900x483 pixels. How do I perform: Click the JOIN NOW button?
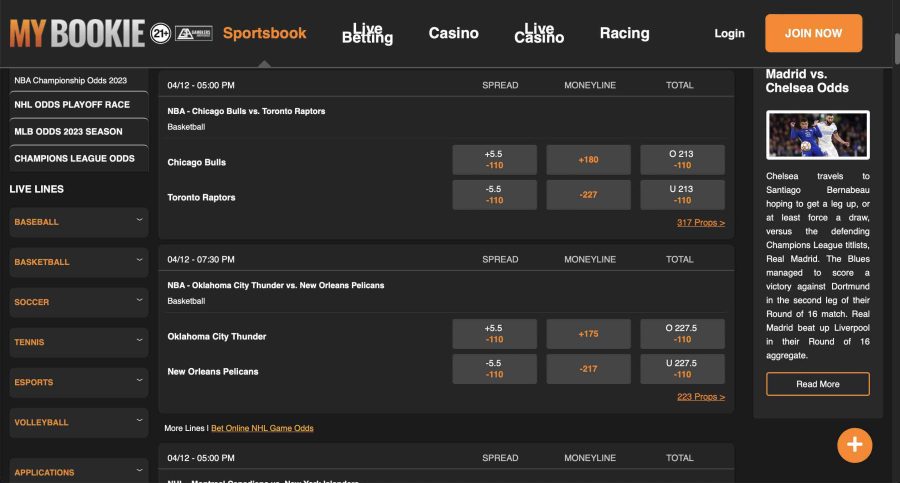pyautogui.click(x=813, y=33)
